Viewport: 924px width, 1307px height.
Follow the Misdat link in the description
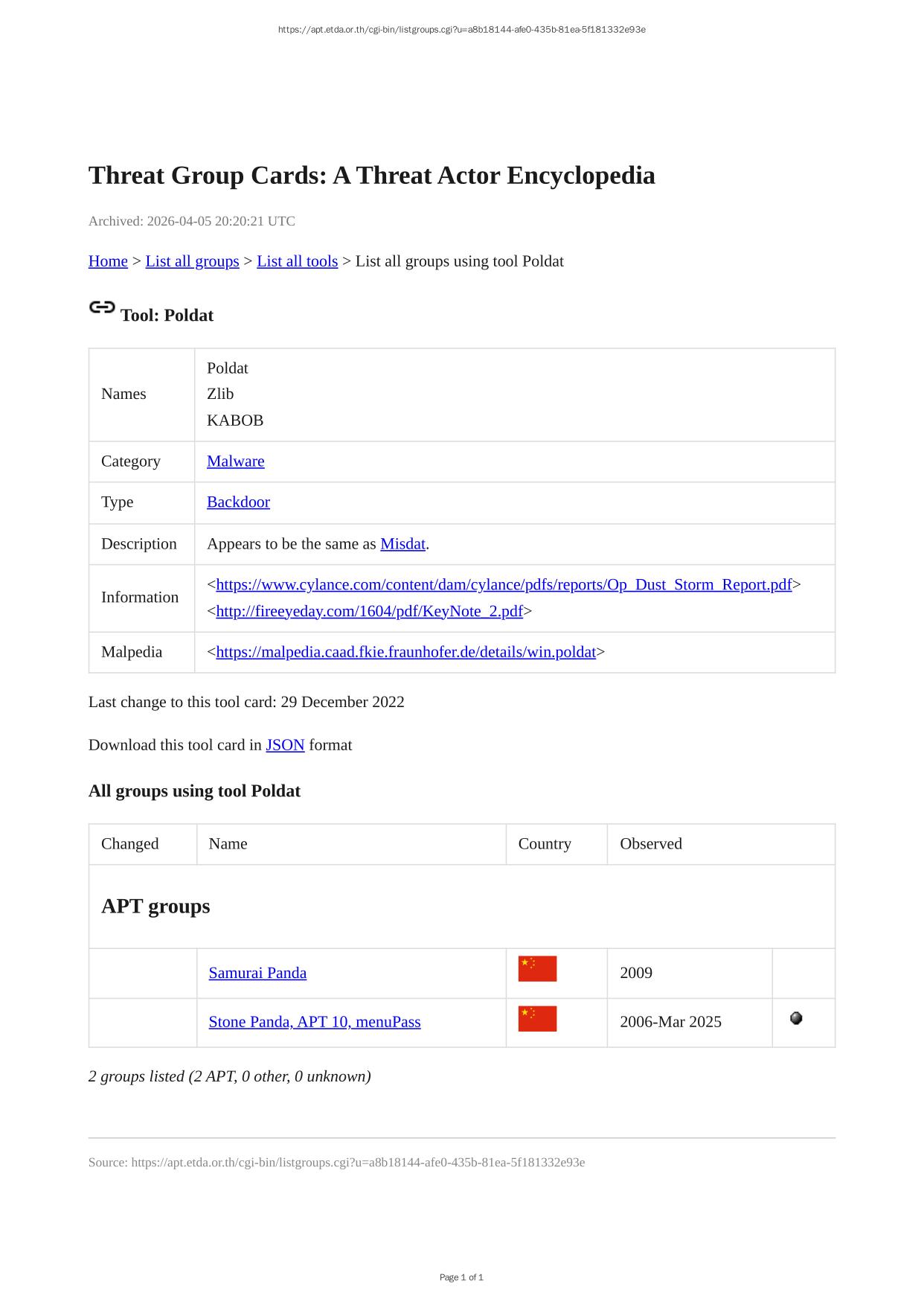402,544
